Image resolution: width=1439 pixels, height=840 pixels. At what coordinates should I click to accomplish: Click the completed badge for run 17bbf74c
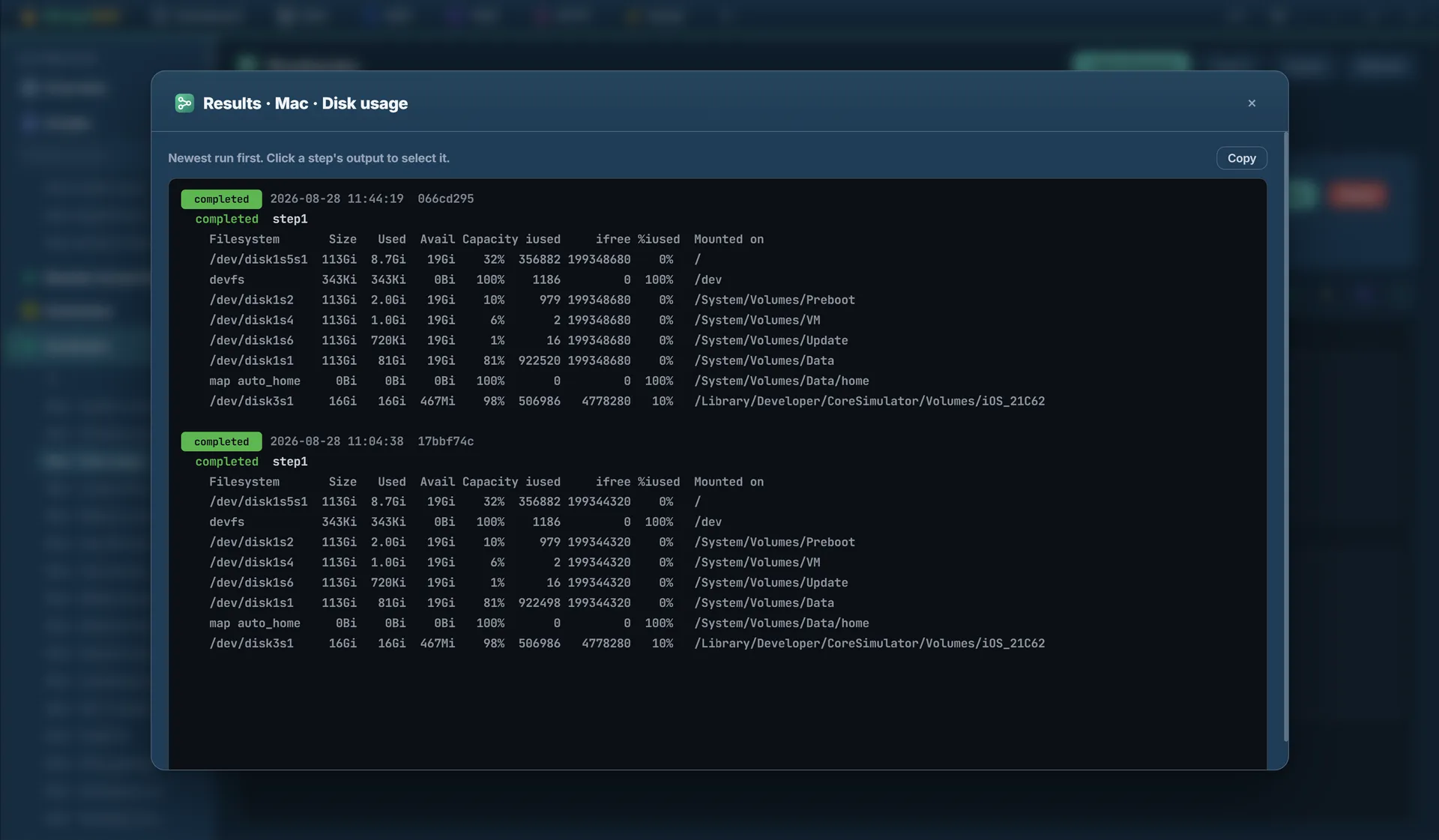221,441
